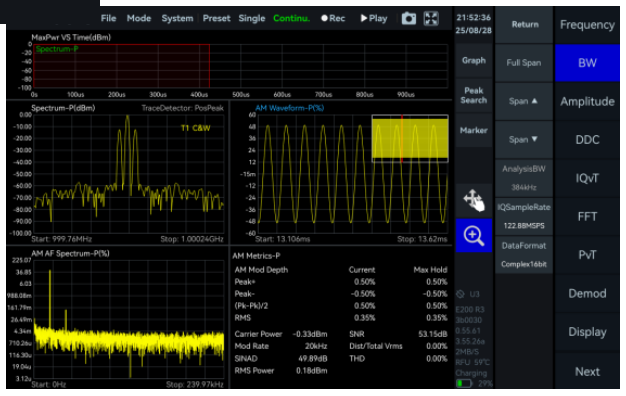Click the THD 0.00% reading
Image resolution: width=626 pixels, height=396 pixels.
[398, 358]
